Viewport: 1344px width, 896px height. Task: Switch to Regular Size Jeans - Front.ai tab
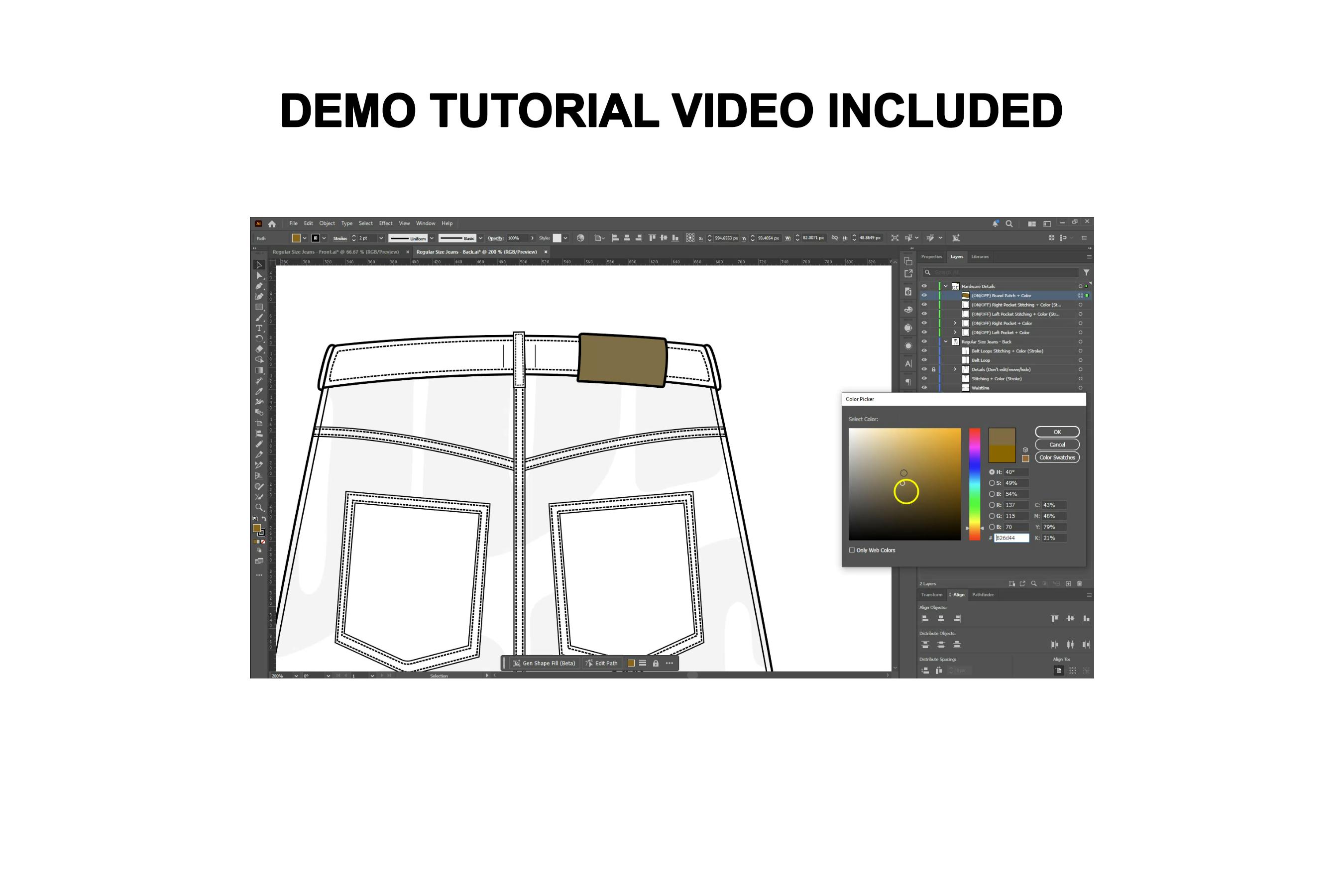(336, 252)
